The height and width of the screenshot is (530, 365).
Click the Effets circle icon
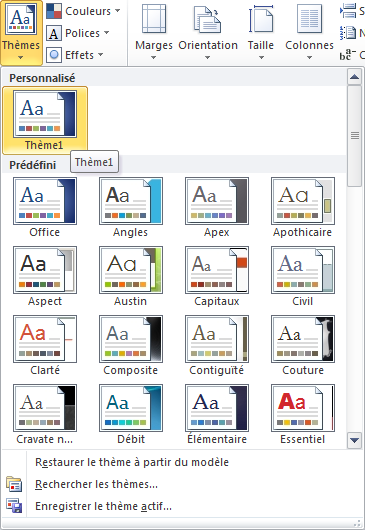54,55
